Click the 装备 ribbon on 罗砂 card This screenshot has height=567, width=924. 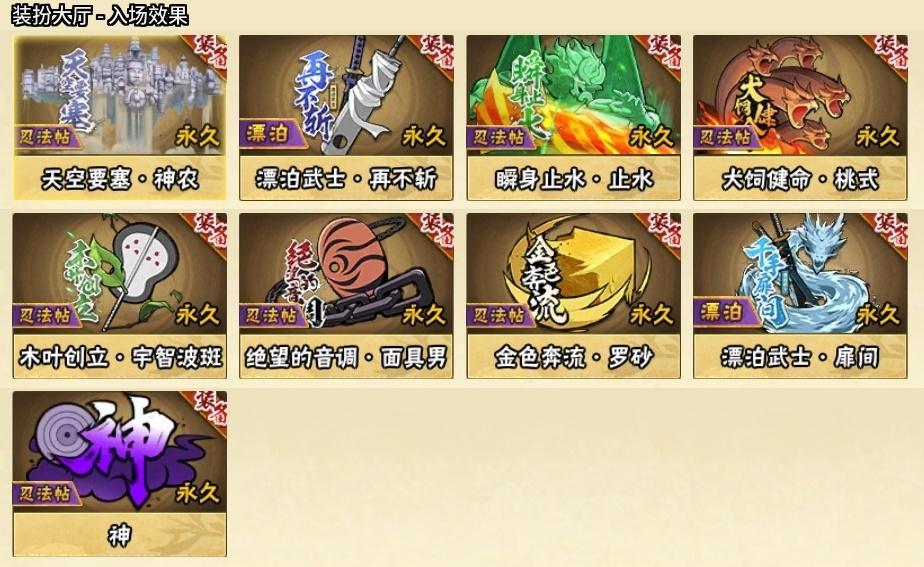pos(663,231)
